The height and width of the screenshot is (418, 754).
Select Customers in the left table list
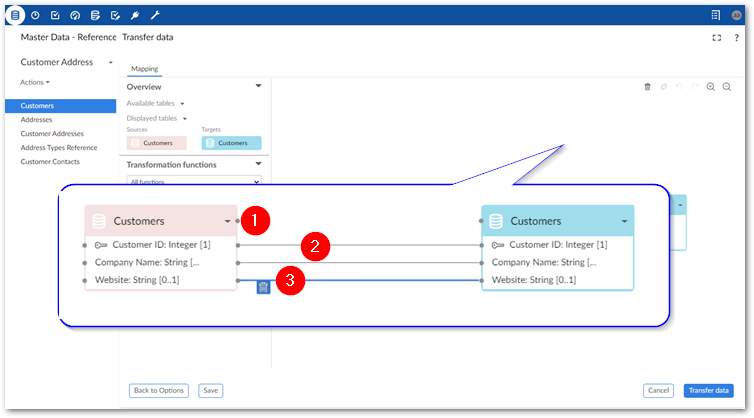pyautogui.click(x=61, y=106)
